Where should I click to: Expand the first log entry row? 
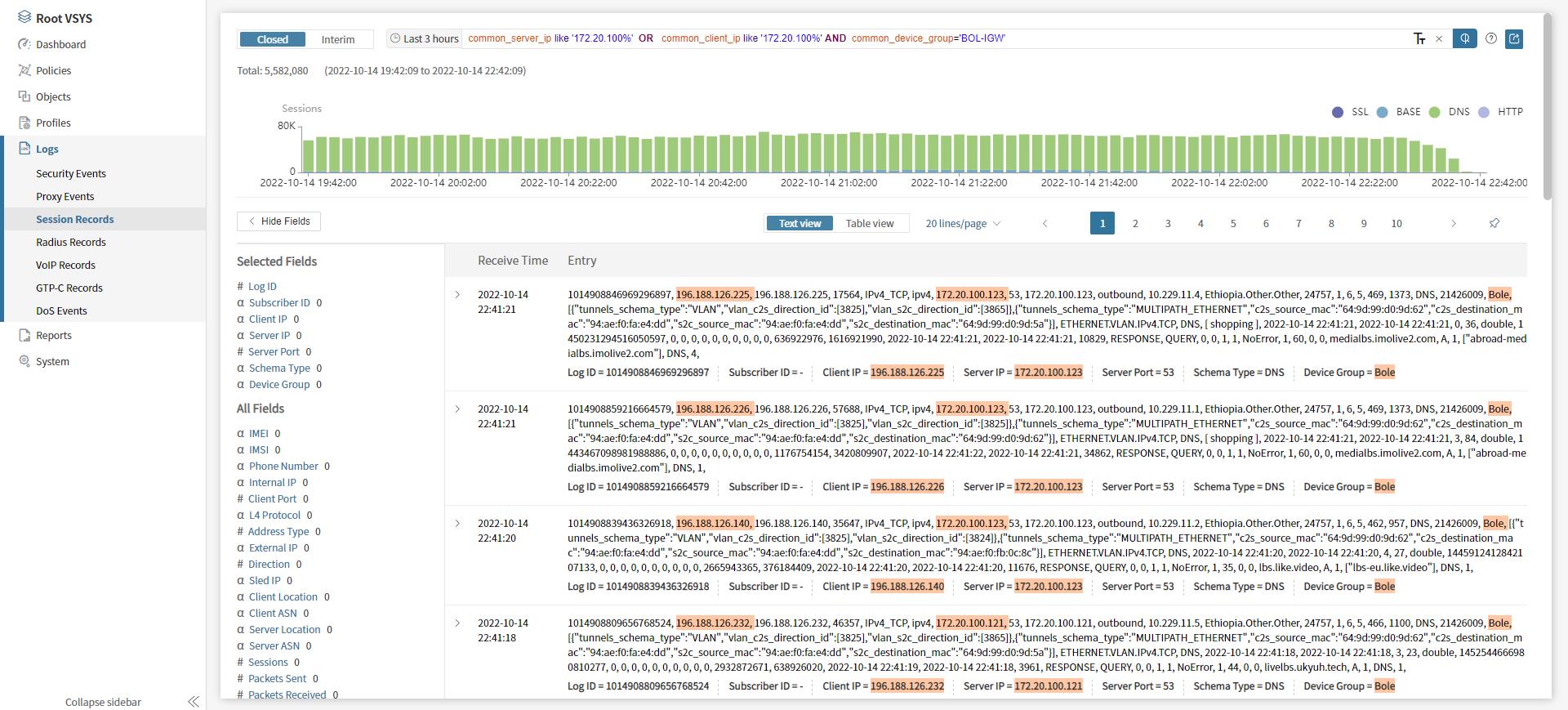457,295
